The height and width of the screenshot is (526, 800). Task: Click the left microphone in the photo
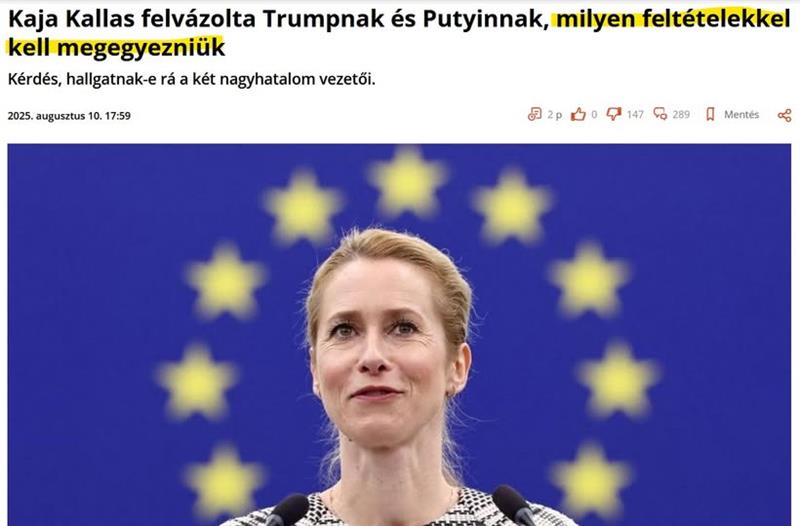click(287, 511)
